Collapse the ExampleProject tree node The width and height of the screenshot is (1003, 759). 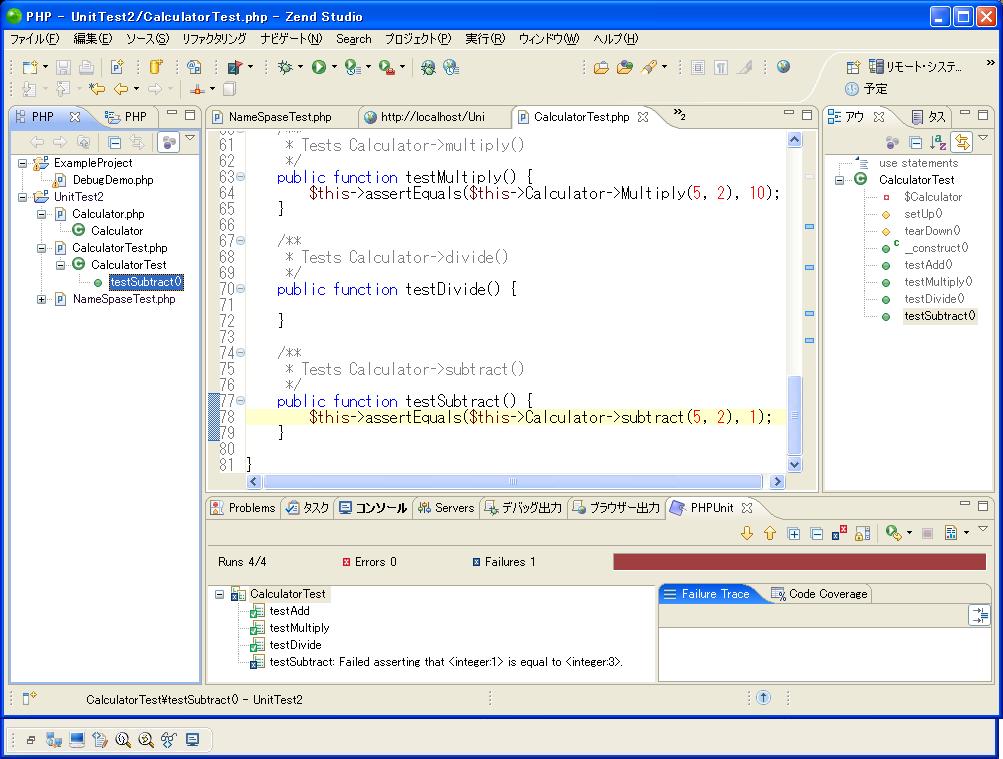click(x=23, y=163)
